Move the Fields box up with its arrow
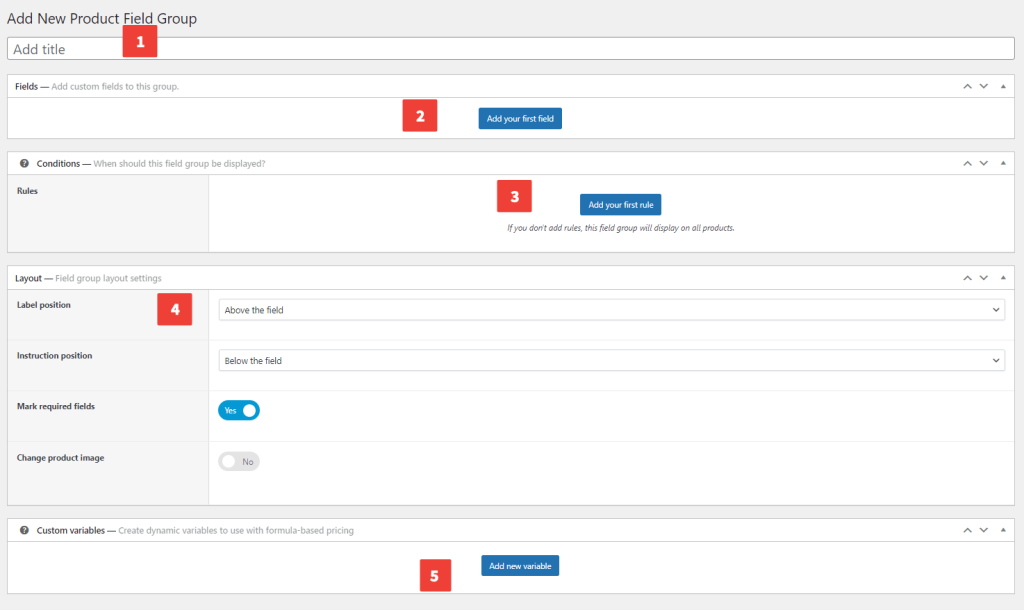This screenshot has width=1024, height=610. point(967,86)
